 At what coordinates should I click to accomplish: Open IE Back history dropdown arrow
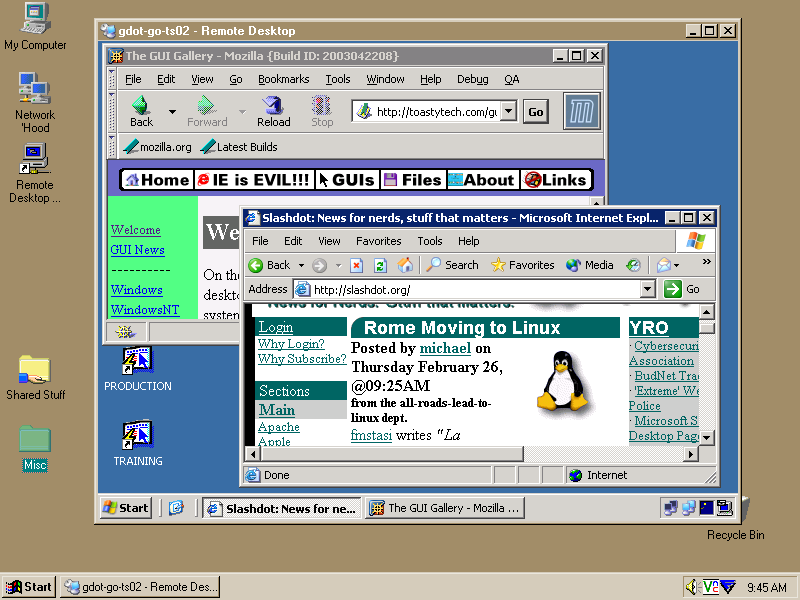pos(302,265)
